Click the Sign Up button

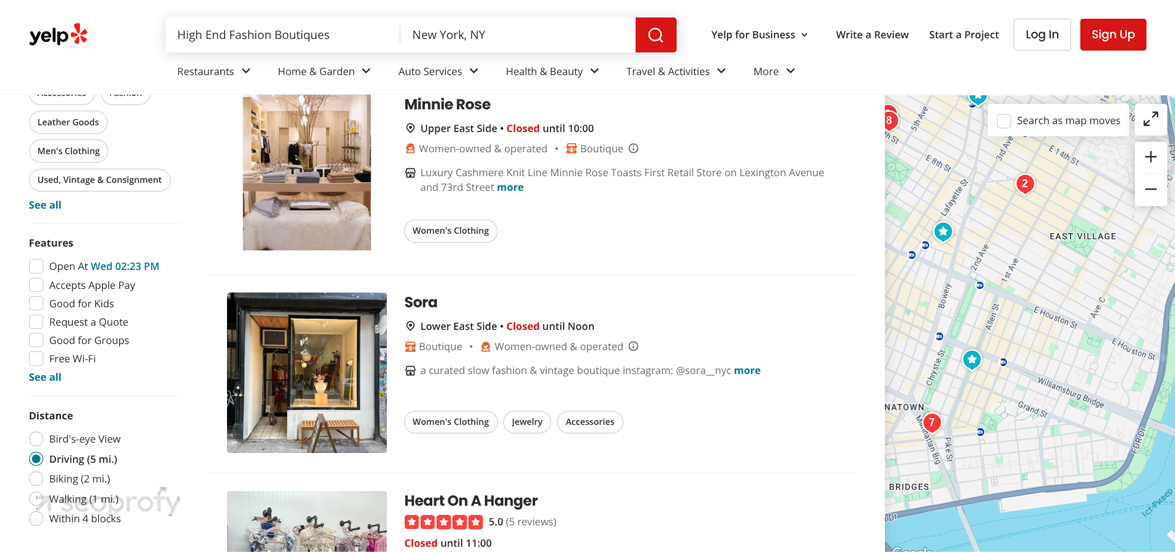point(1113,34)
